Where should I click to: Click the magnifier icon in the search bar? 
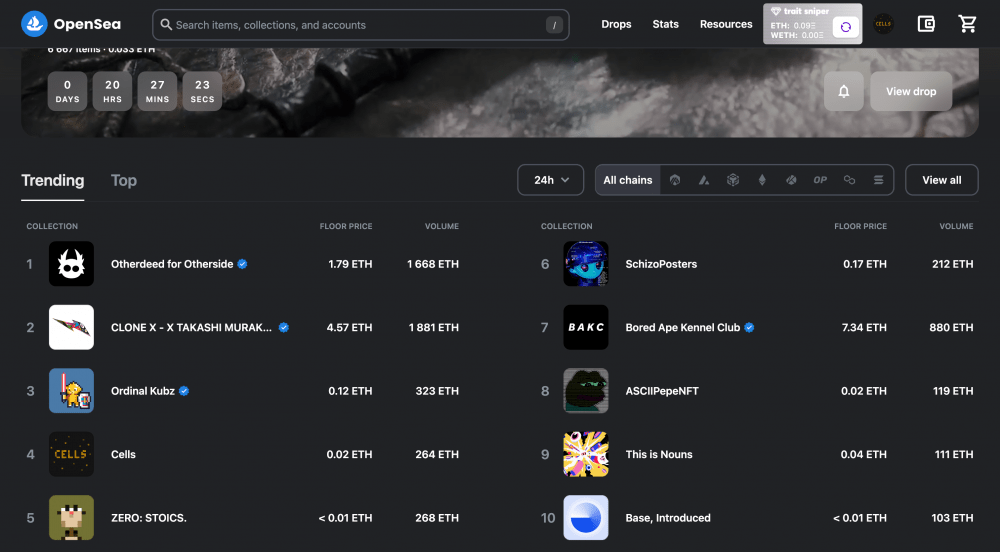pyautogui.click(x=166, y=24)
